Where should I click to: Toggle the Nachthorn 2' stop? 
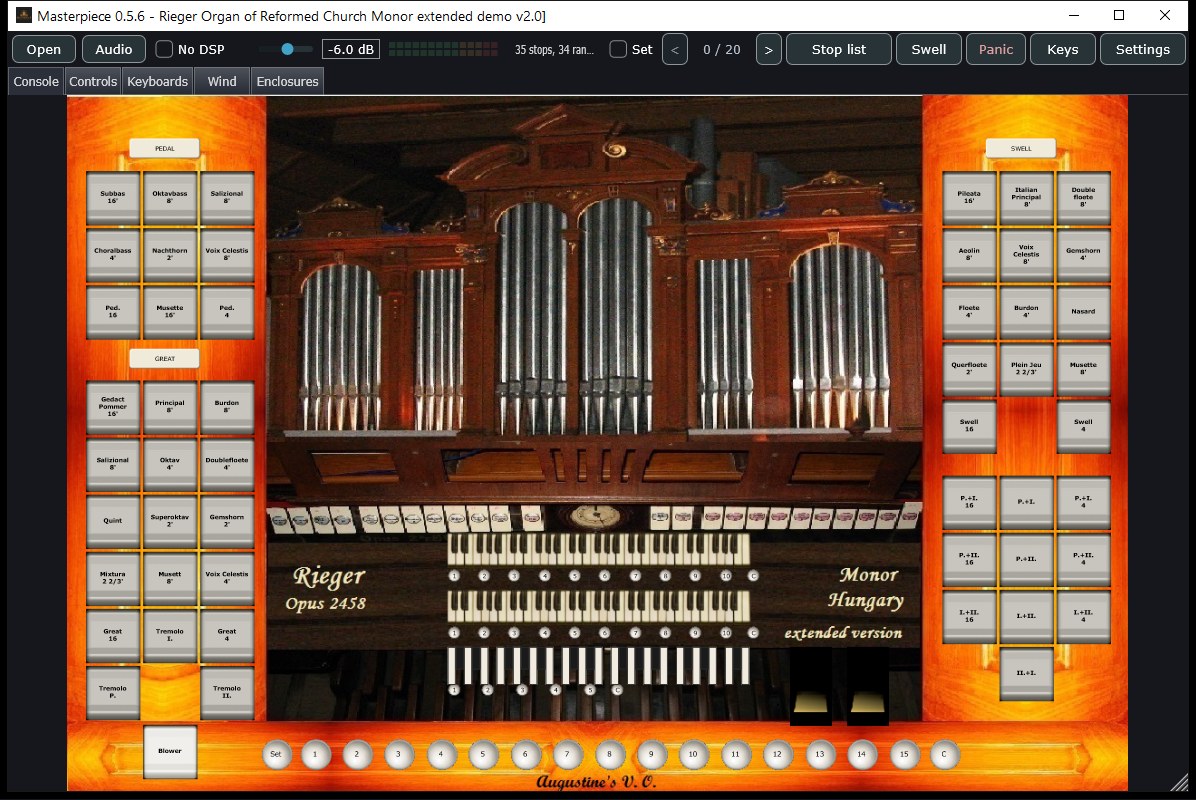tap(170, 255)
